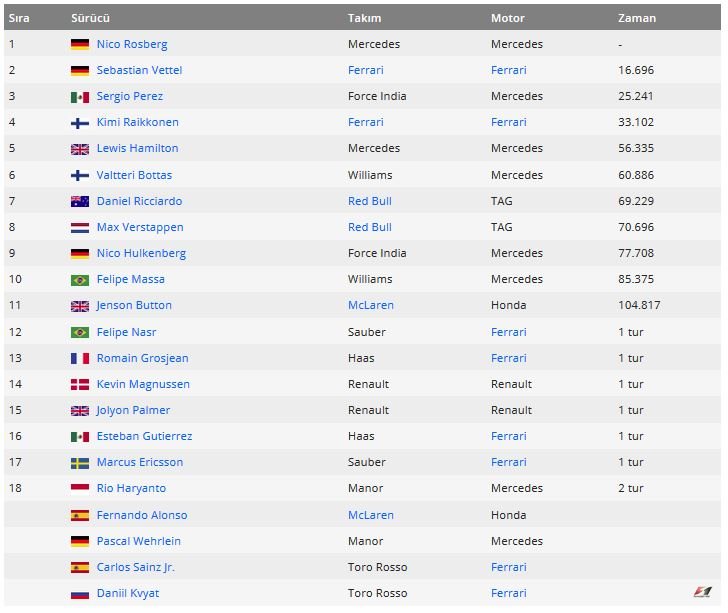Click the Russian flag beside Daniil Kvyat
This screenshot has height=613, width=728.
pos(80,594)
